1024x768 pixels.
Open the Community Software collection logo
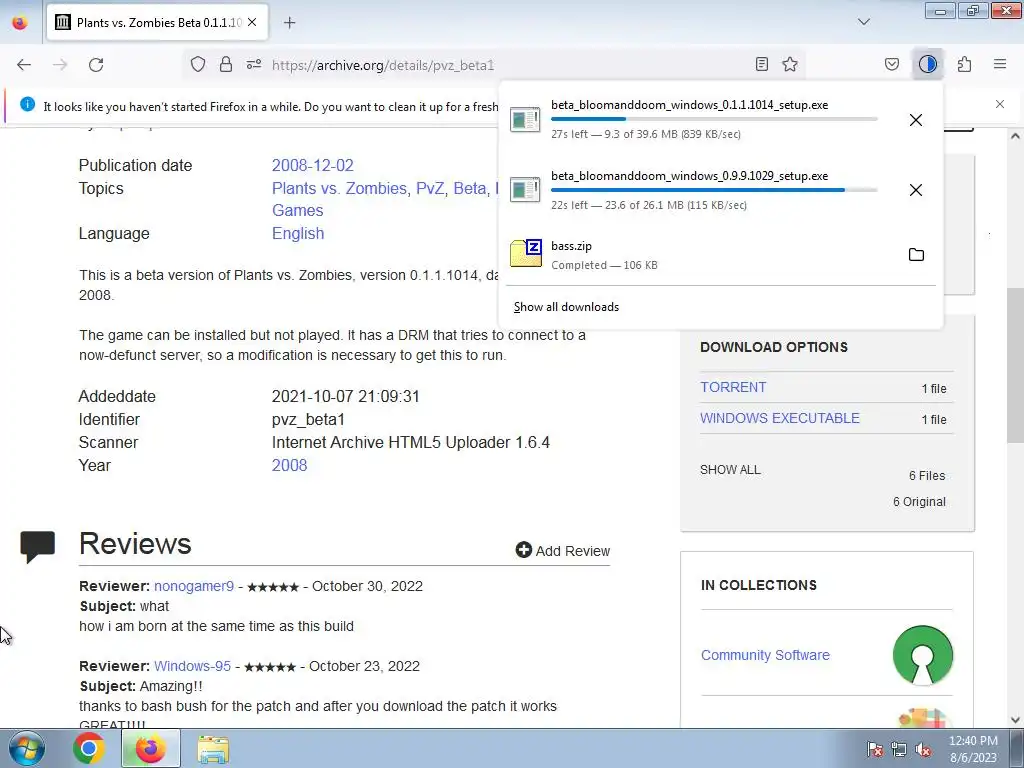click(922, 655)
